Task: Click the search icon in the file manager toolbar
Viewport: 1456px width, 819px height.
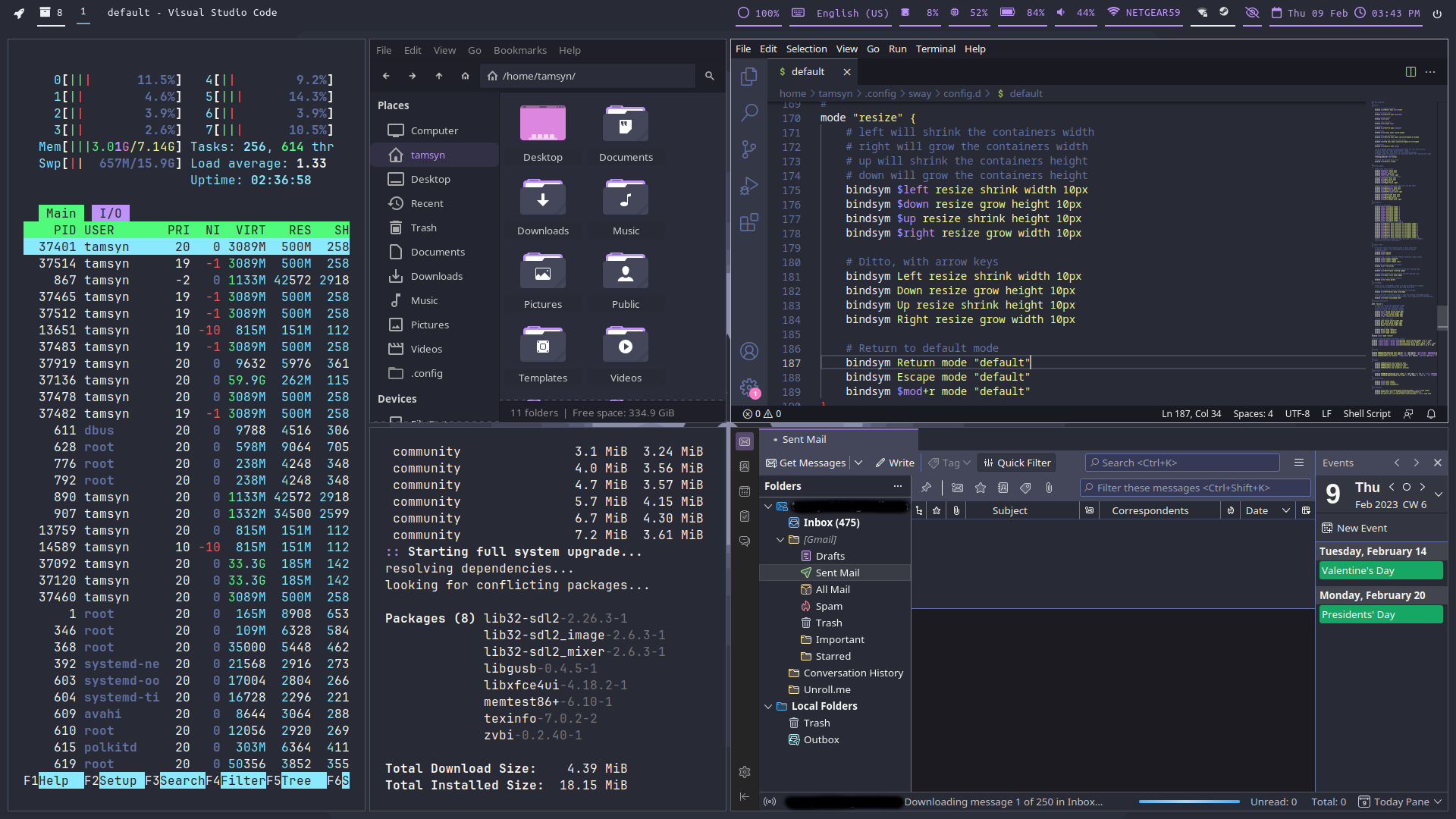Action: pos(710,76)
